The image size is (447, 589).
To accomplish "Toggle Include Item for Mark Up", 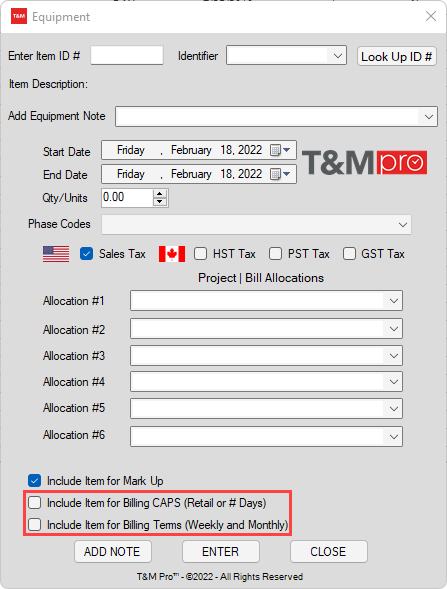I will pos(35,481).
